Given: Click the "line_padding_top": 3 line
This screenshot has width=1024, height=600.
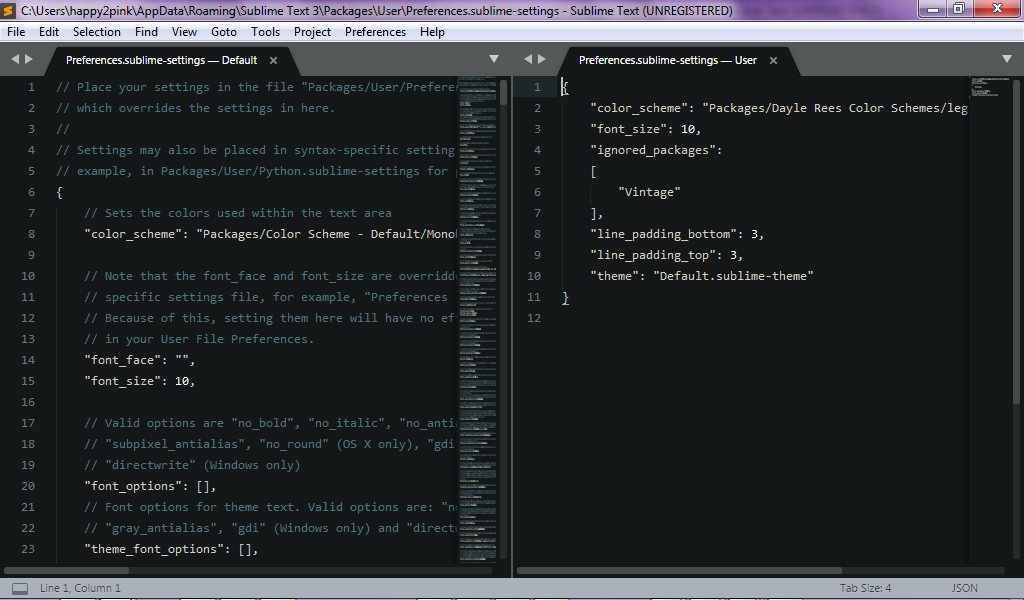Looking at the screenshot, I should (667, 255).
